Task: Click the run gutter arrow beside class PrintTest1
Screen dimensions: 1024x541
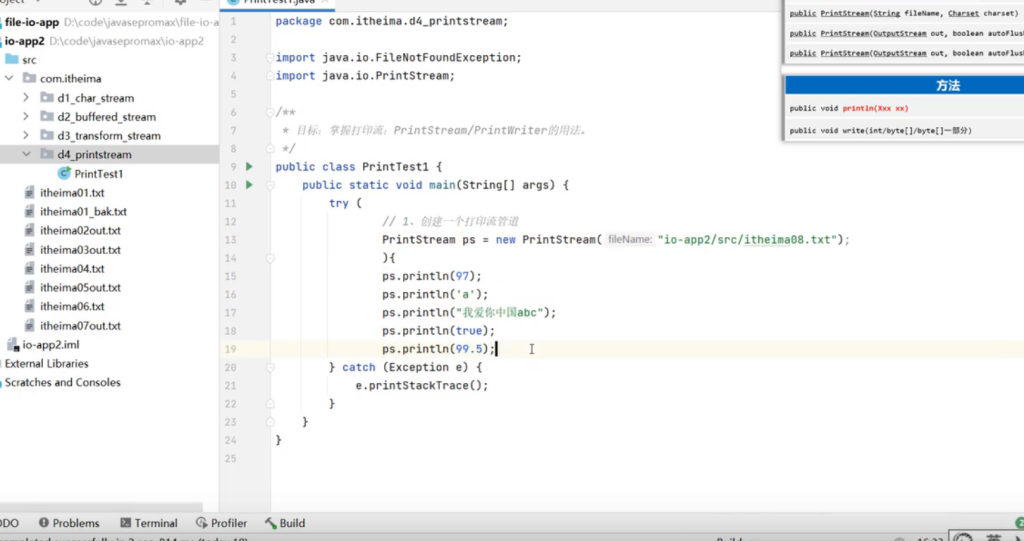Action: point(249,167)
